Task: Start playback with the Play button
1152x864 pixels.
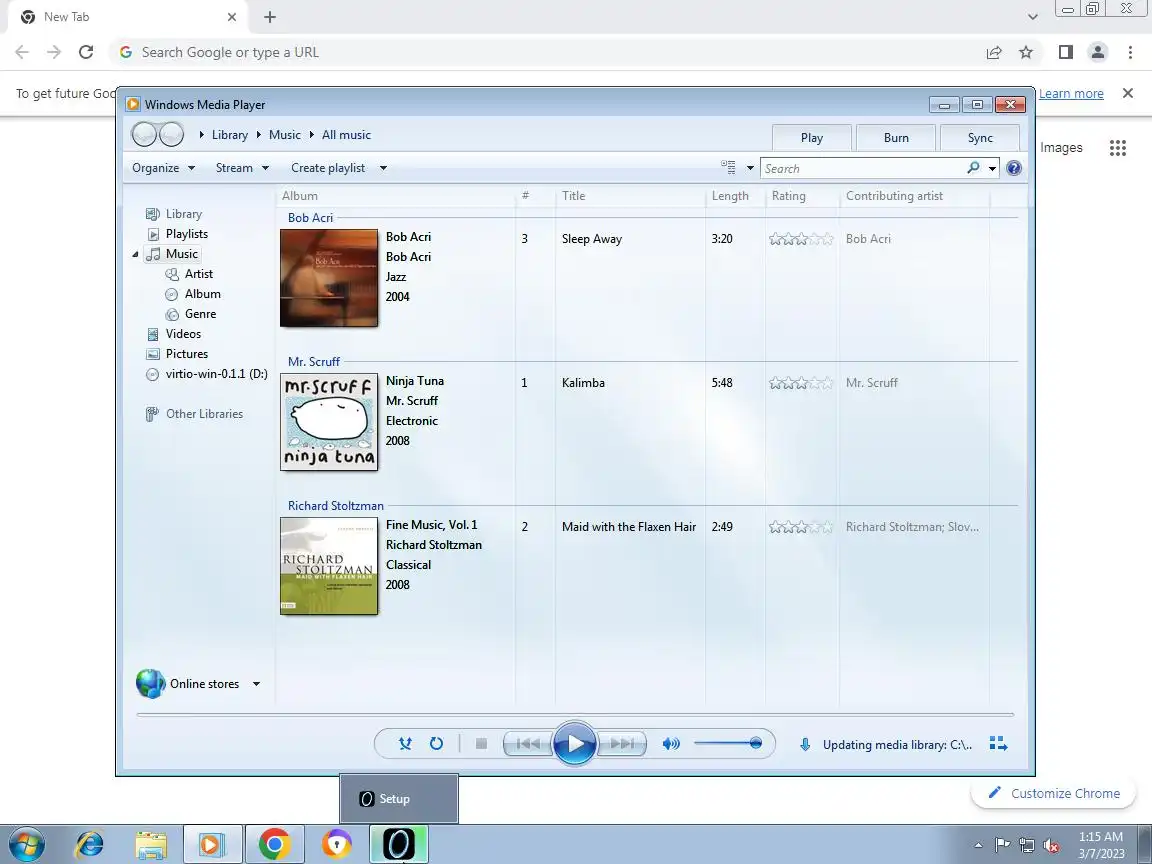Action: point(574,744)
